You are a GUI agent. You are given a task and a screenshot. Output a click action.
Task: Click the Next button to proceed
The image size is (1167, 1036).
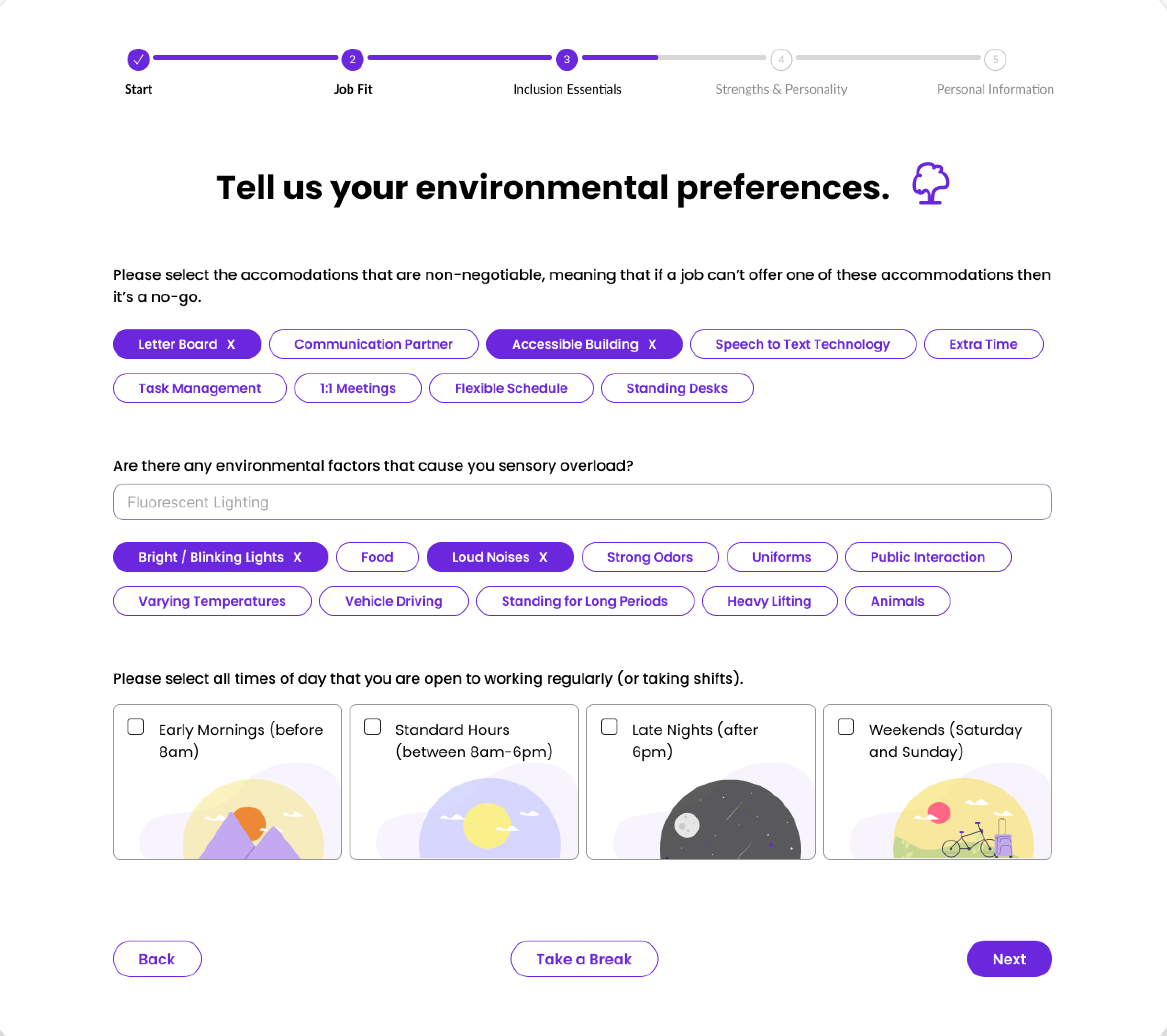pyautogui.click(x=1010, y=959)
